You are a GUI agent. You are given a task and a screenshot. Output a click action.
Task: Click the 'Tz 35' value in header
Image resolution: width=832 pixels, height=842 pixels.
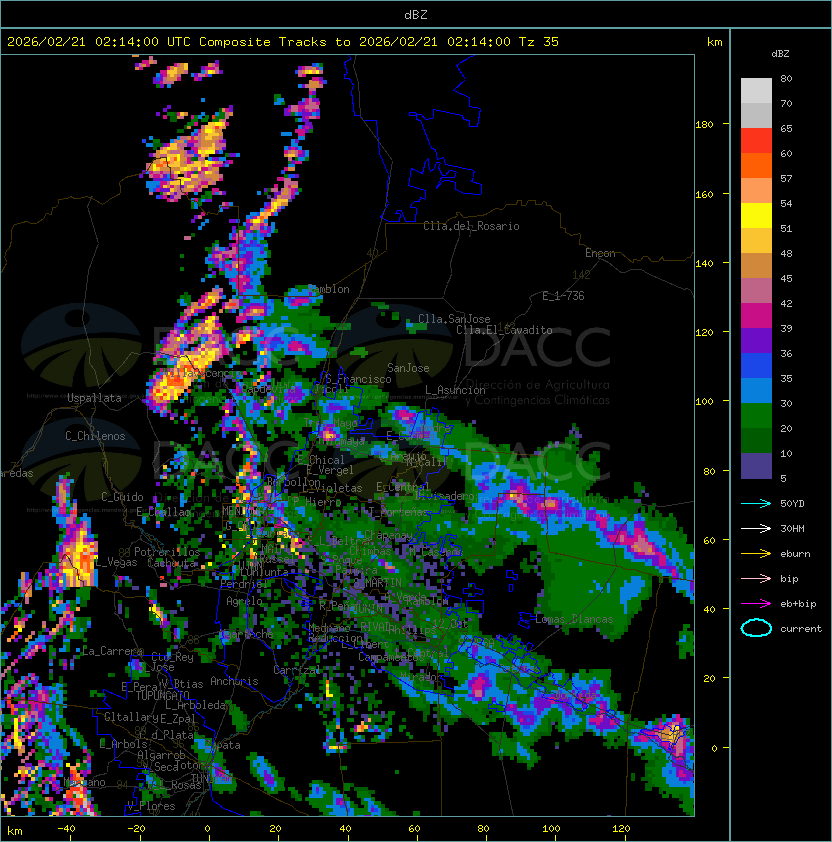(x=539, y=42)
